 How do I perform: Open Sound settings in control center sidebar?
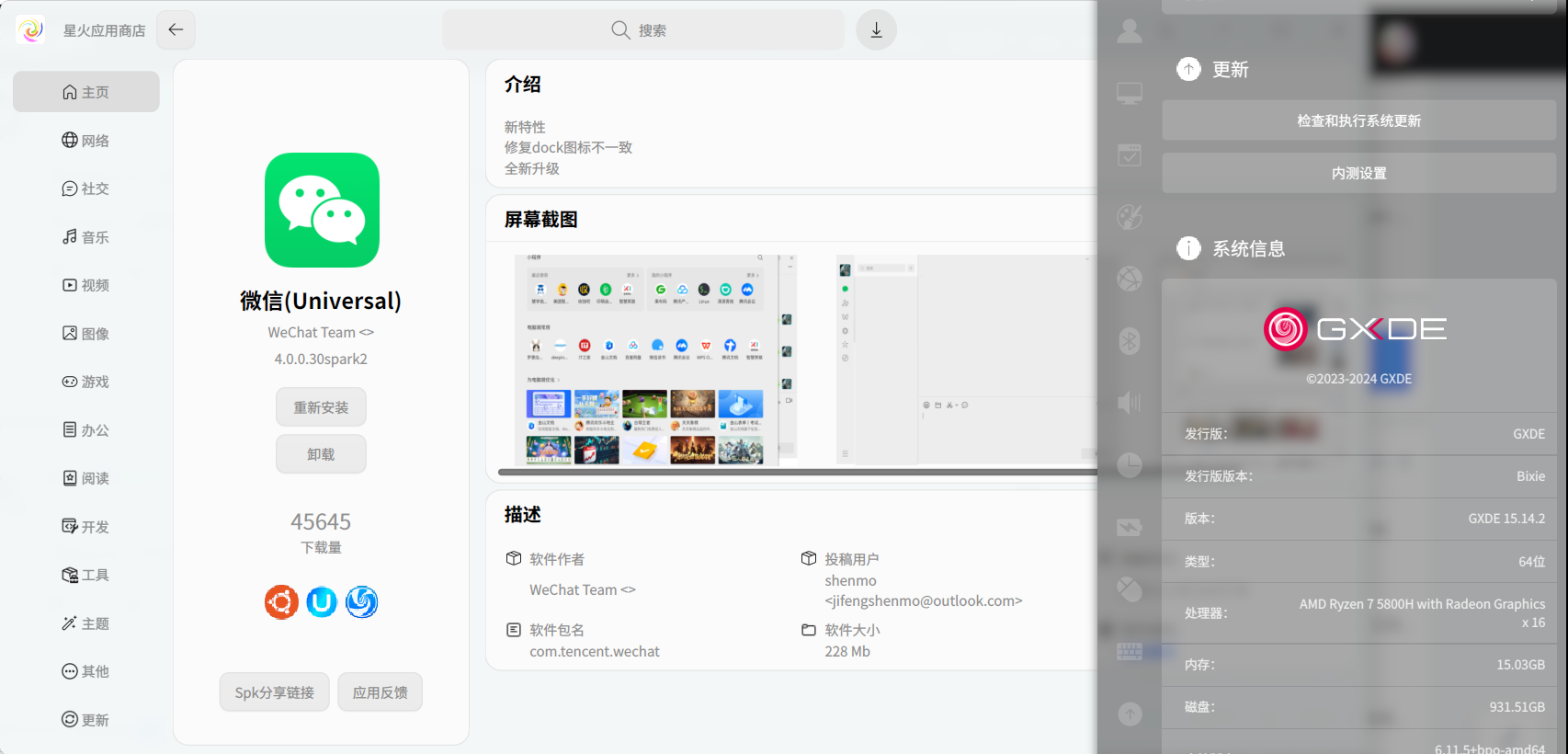point(1130,403)
